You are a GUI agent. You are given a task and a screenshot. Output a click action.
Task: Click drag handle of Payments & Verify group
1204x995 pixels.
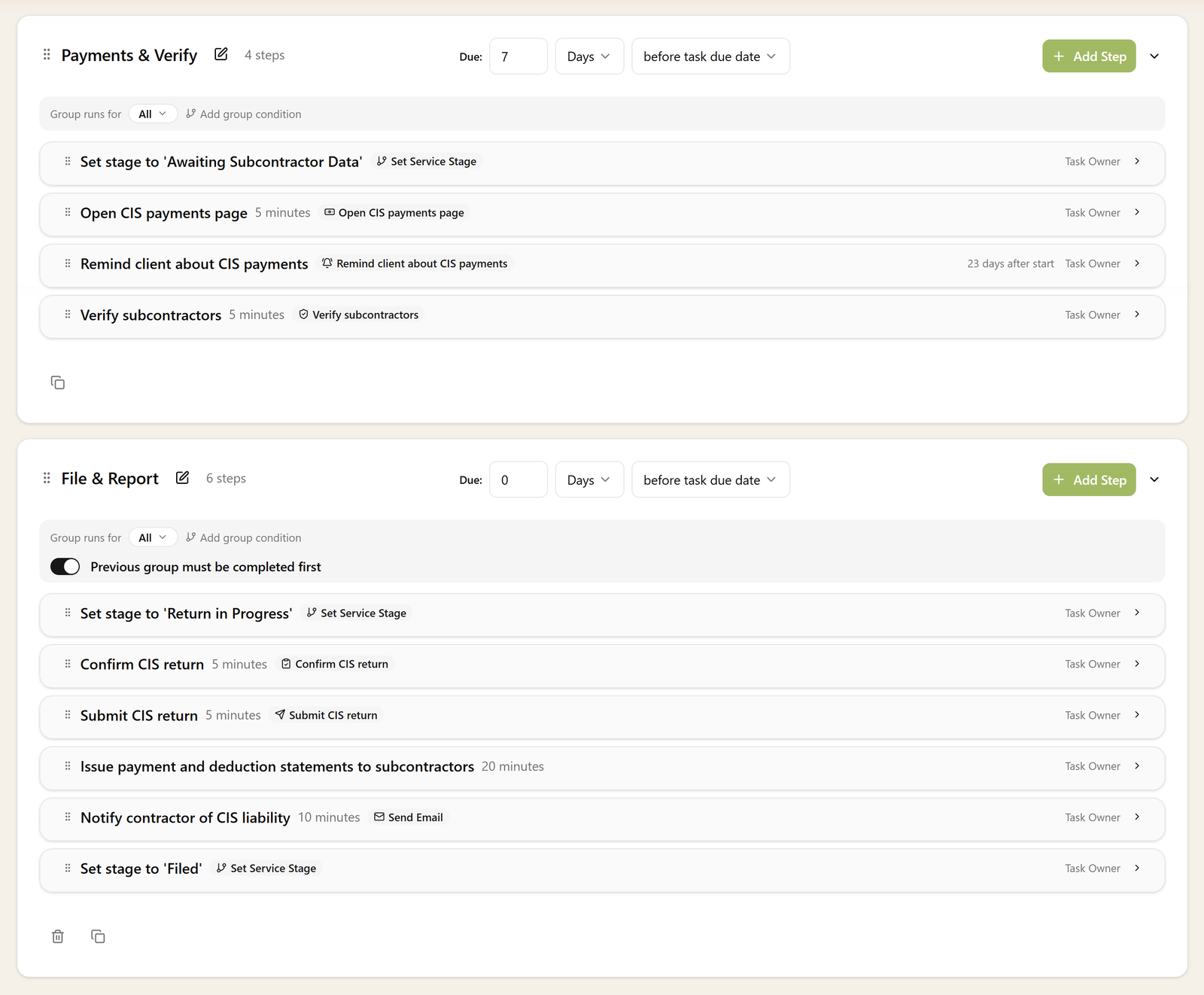[x=47, y=55]
